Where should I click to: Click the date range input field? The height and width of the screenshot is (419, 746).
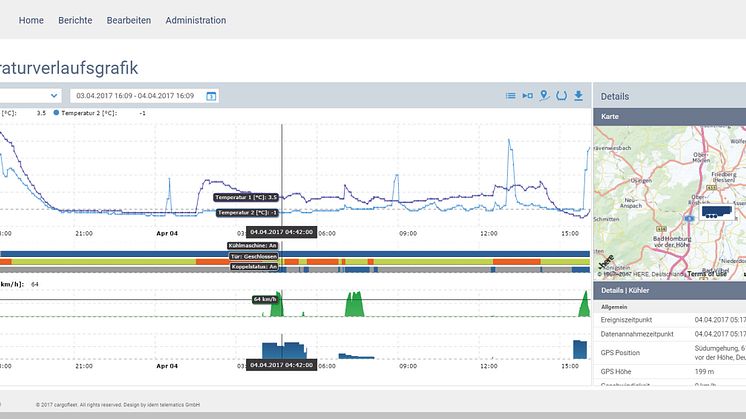pyautogui.click(x=135, y=96)
